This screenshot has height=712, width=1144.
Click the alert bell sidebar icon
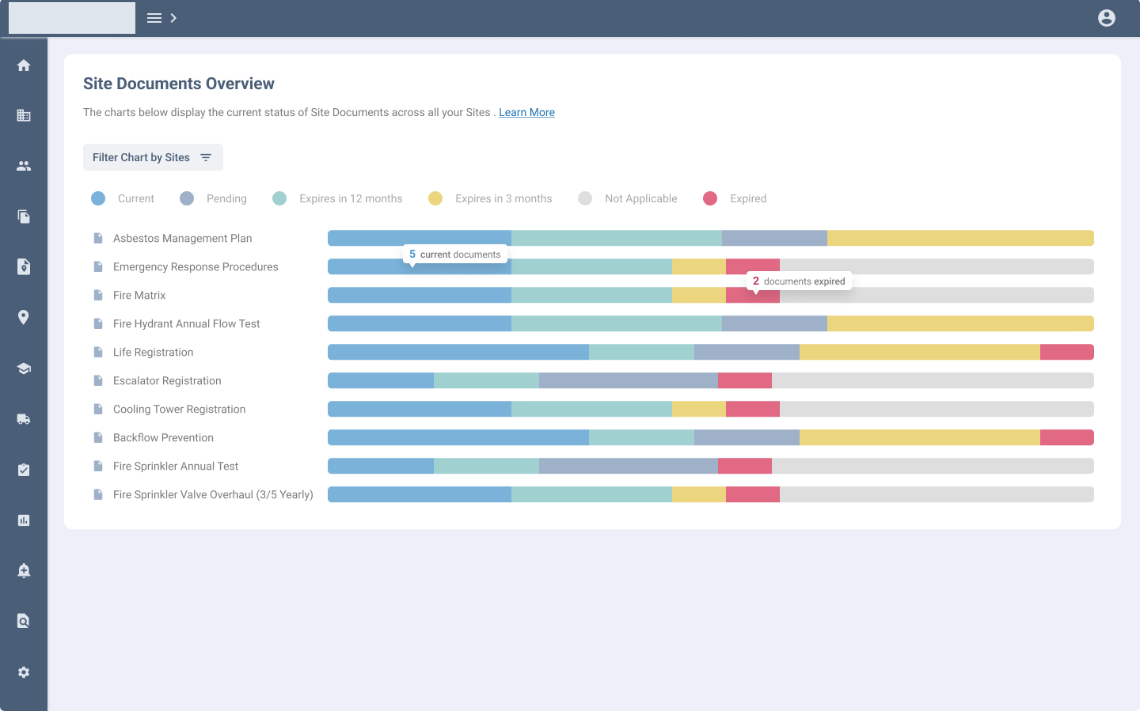point(24,571)
